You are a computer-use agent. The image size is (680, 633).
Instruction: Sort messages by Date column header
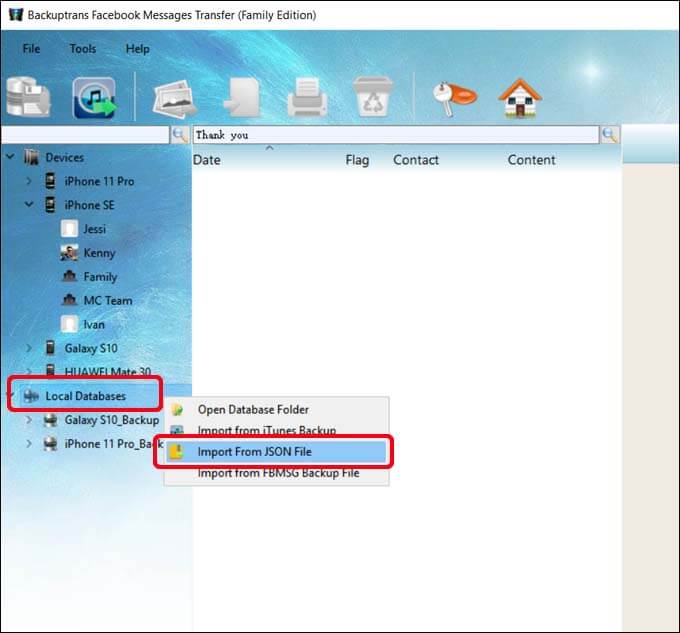pyautogui.click(x=207, y=160)
